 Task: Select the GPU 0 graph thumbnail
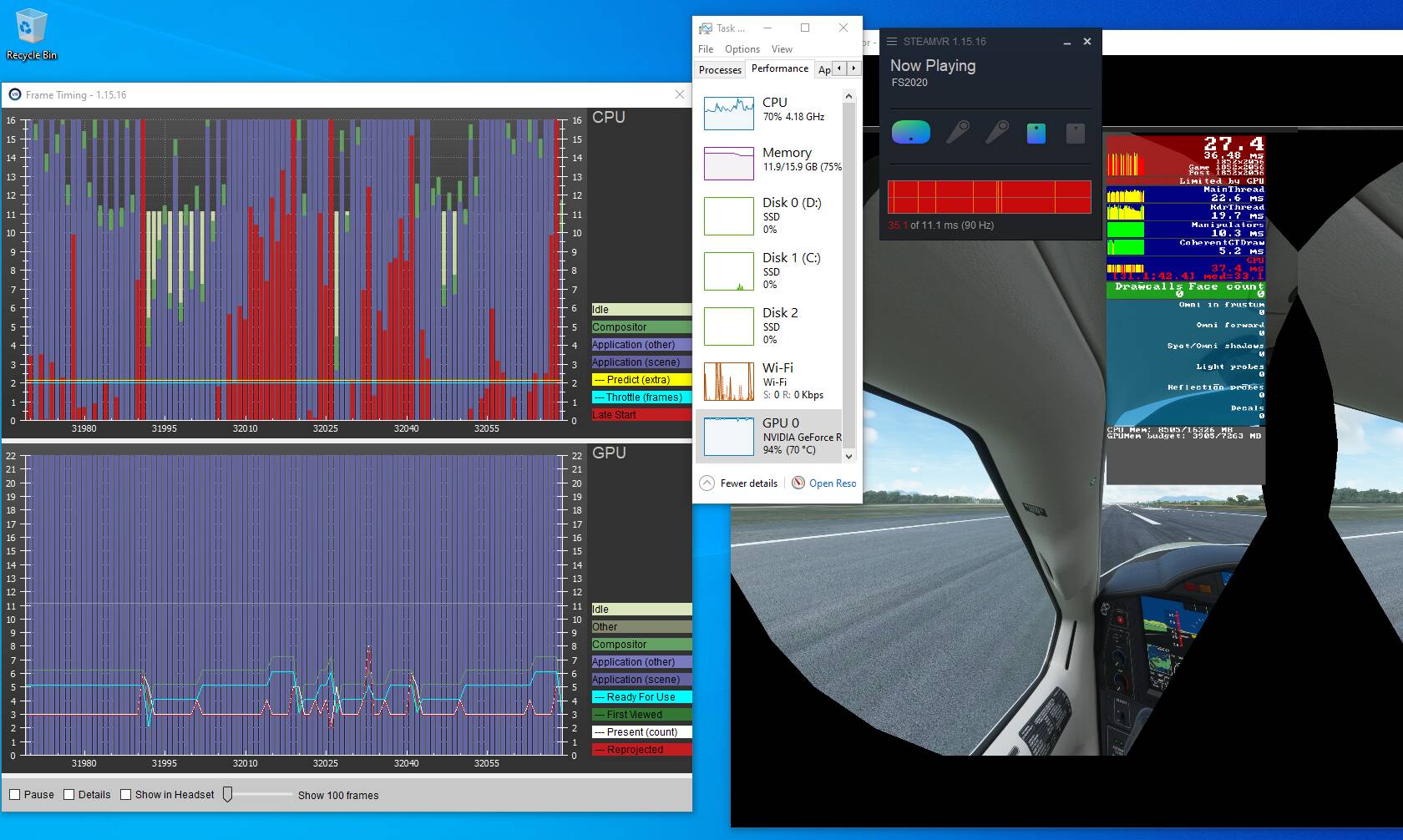tap(729, 437)
